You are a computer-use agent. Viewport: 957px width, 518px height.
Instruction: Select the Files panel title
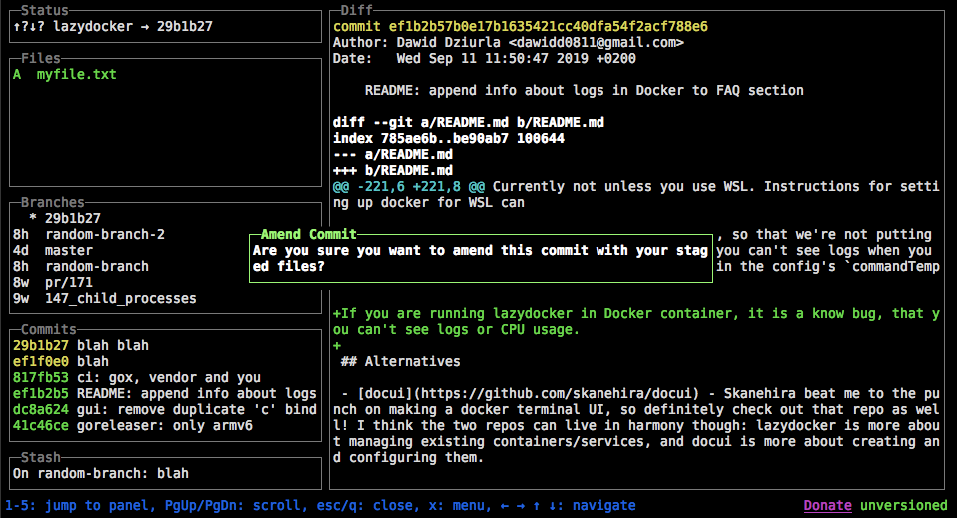[40, 58]
